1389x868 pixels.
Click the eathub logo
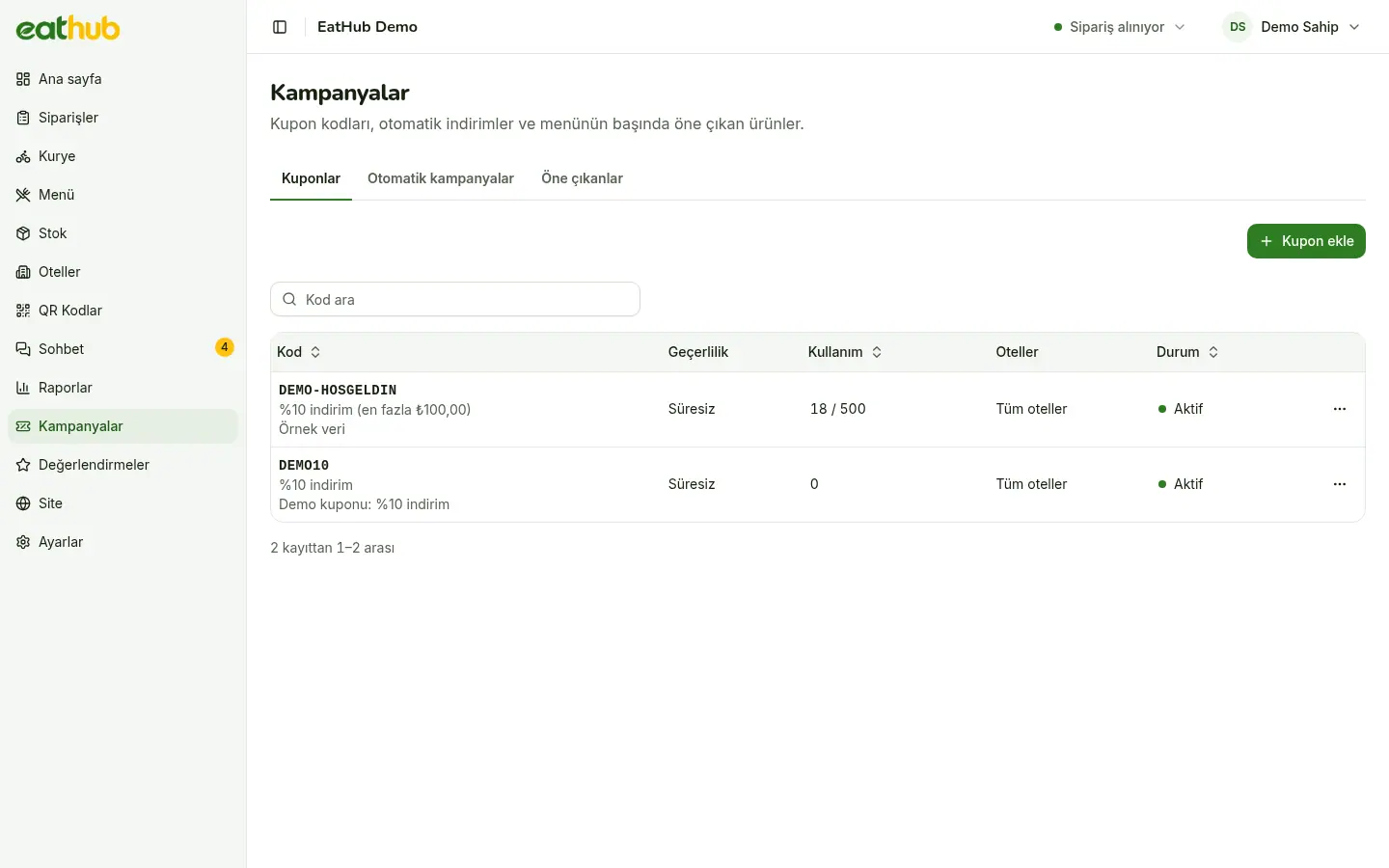[x=68, y=28]
